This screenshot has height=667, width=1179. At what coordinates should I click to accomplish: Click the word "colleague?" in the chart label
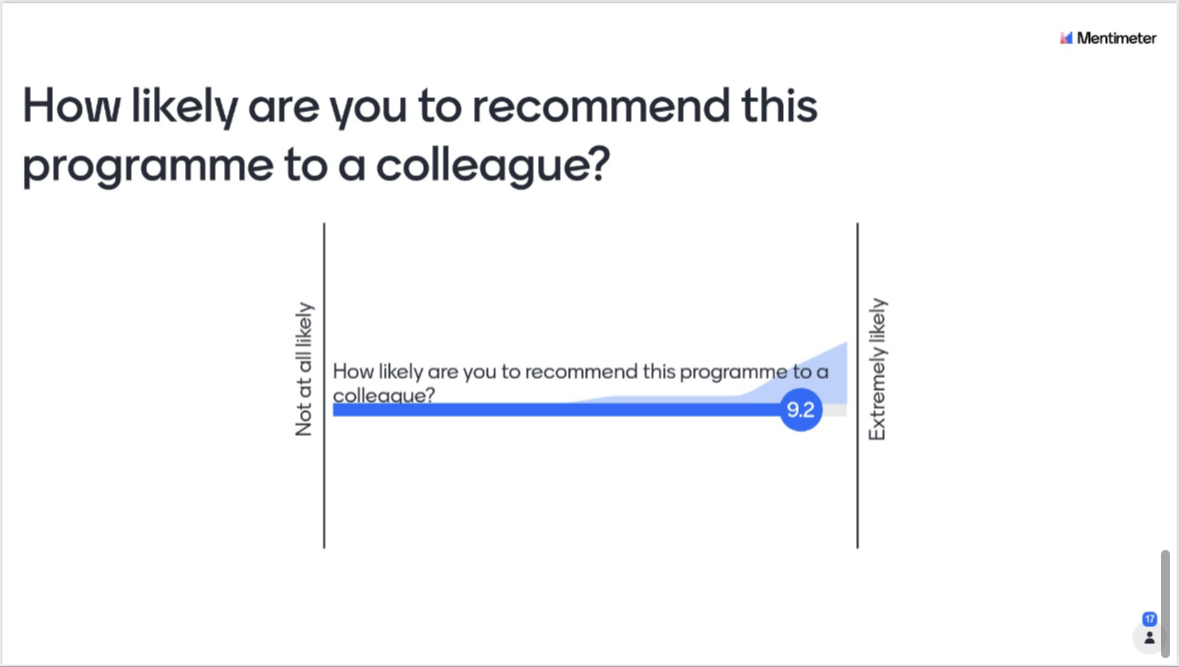click(383, 396)
